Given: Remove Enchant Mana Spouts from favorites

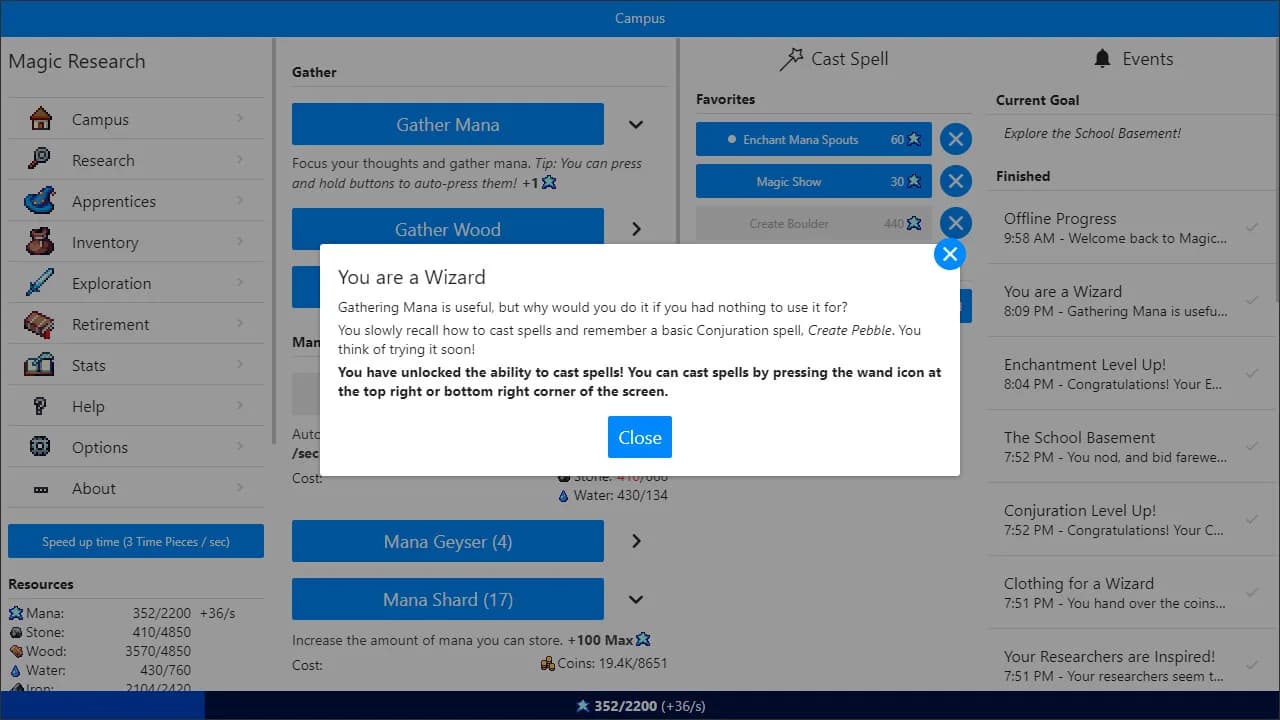Looking at the screenshot, I should 955,139.
